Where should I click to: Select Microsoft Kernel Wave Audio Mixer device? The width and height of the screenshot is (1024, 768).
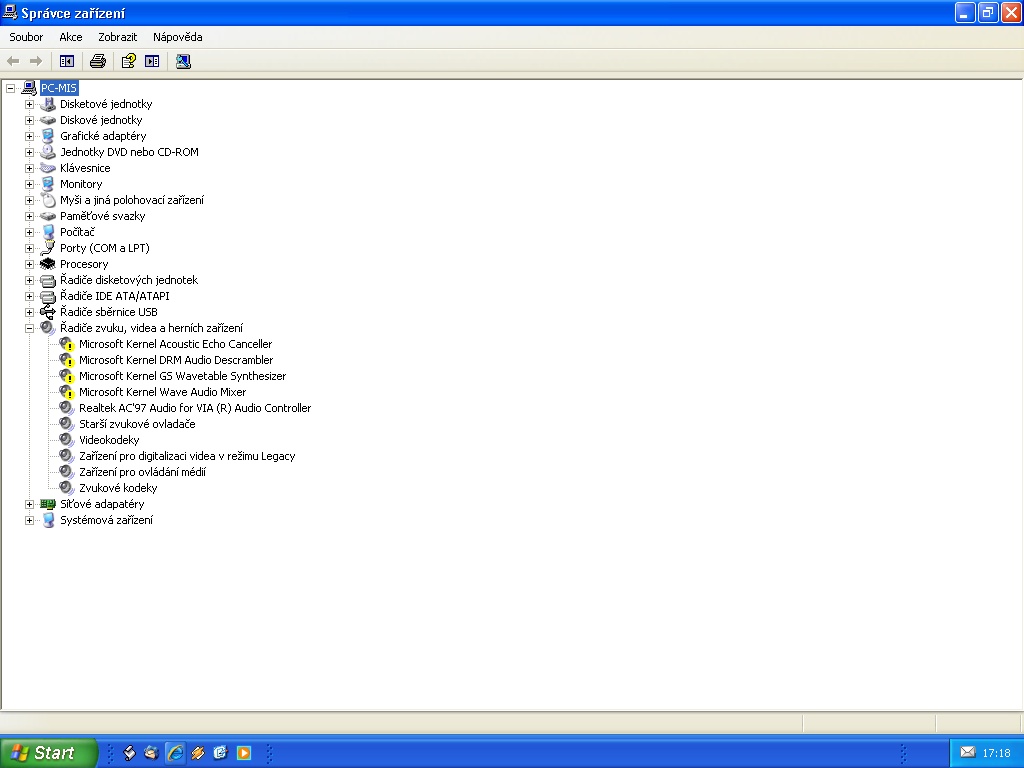pyautogui.click(x=162, y=392)
